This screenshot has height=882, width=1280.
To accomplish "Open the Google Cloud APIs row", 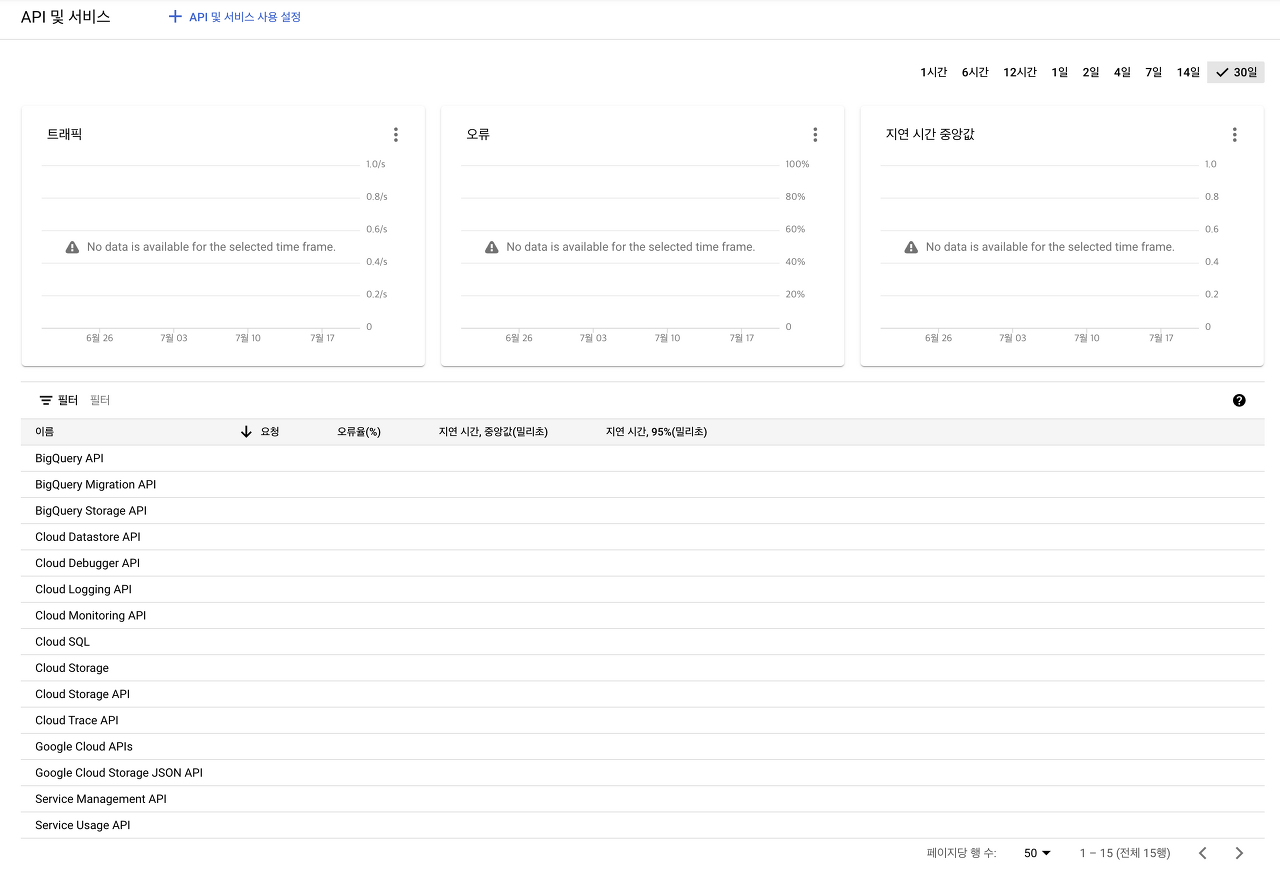I will tap(642, 746).
